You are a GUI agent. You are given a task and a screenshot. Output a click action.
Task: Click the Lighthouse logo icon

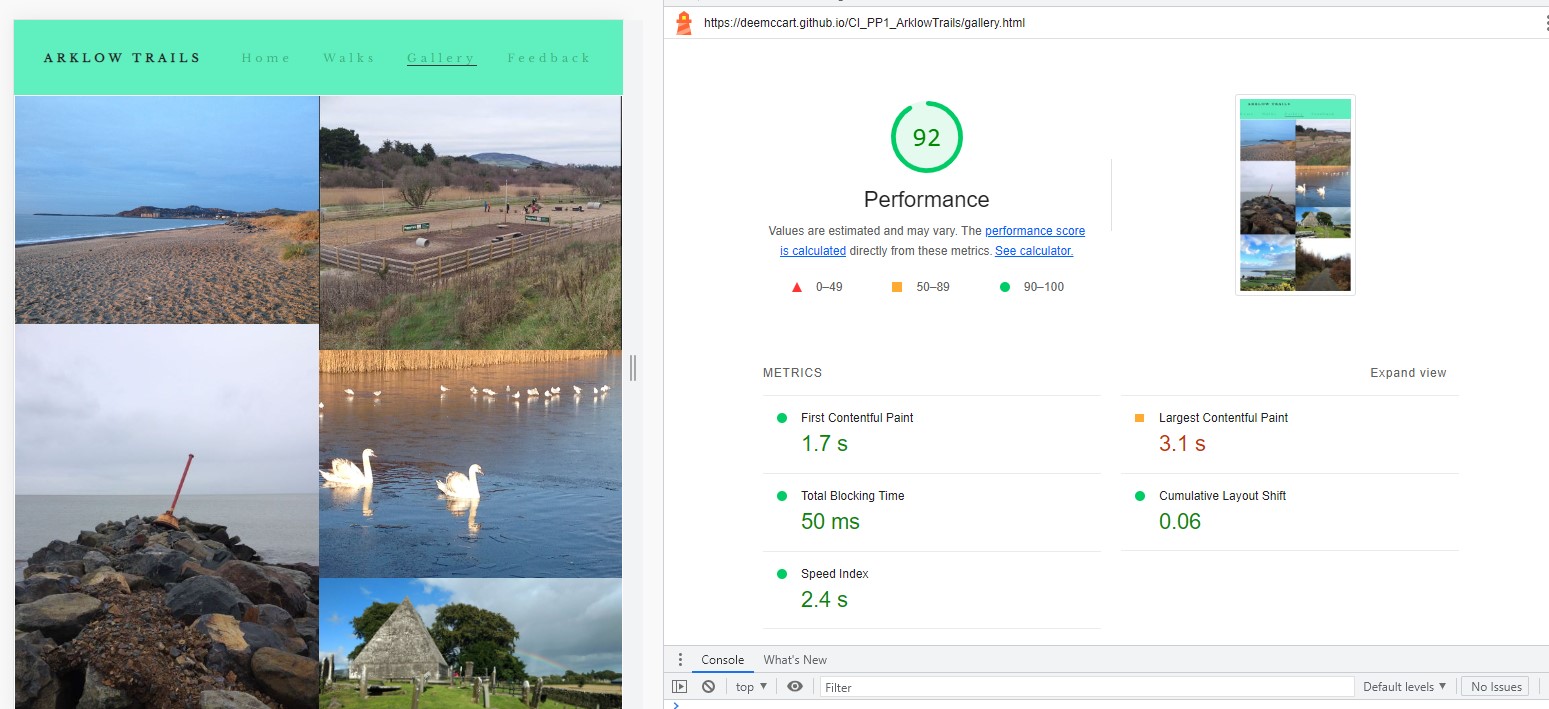(684, 23)
